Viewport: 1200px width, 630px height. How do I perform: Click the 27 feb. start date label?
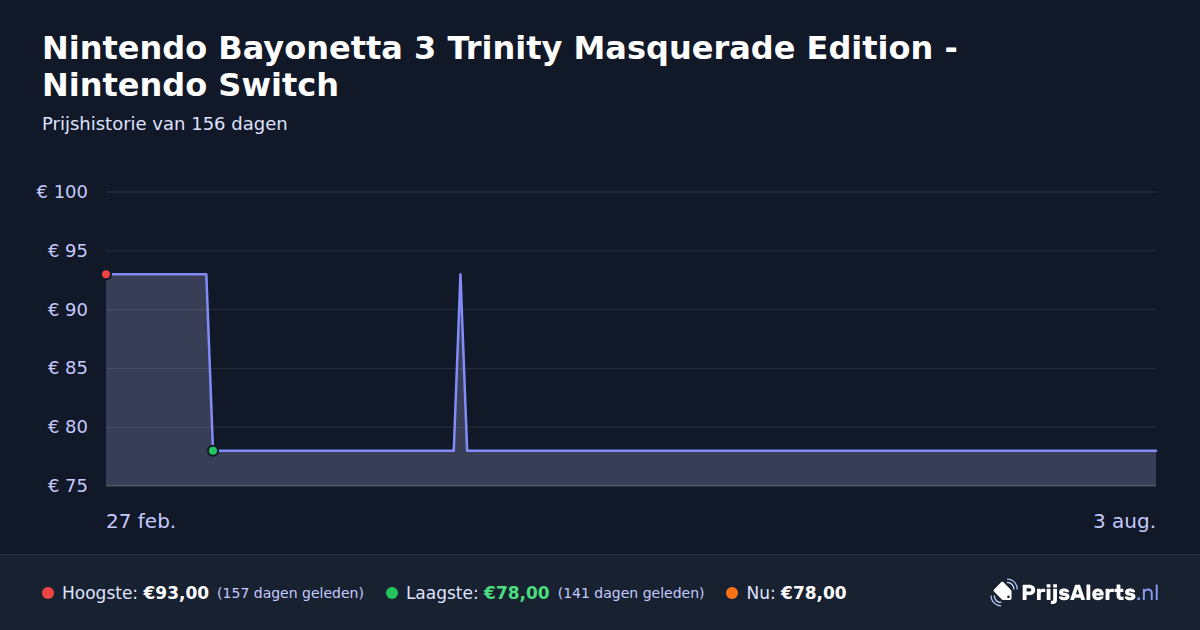[141, 522]
